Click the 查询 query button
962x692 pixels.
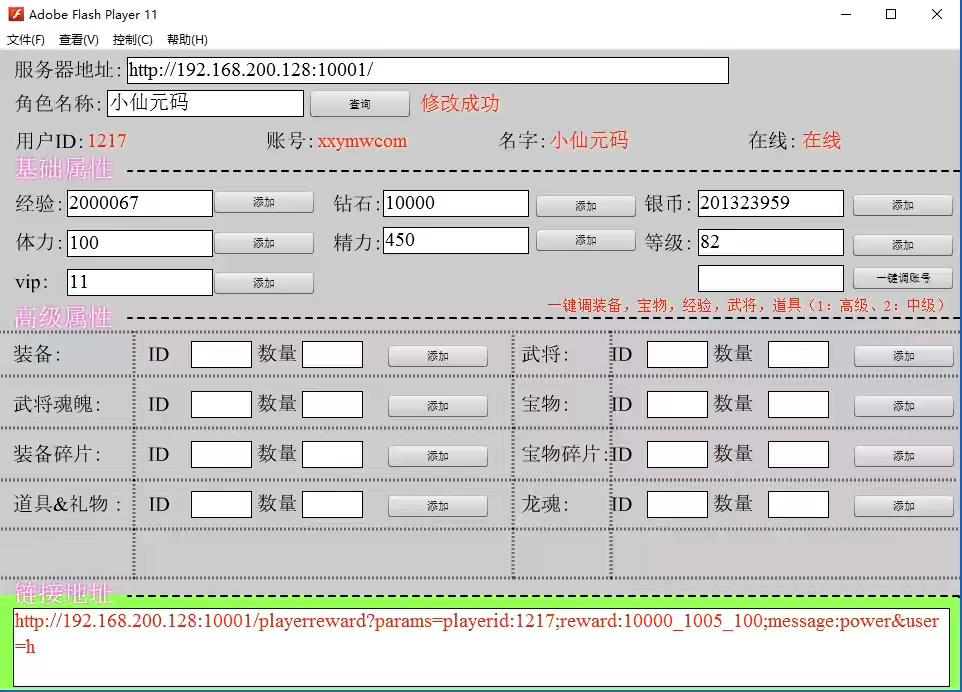pyautogui.click(x=360, y=104)
